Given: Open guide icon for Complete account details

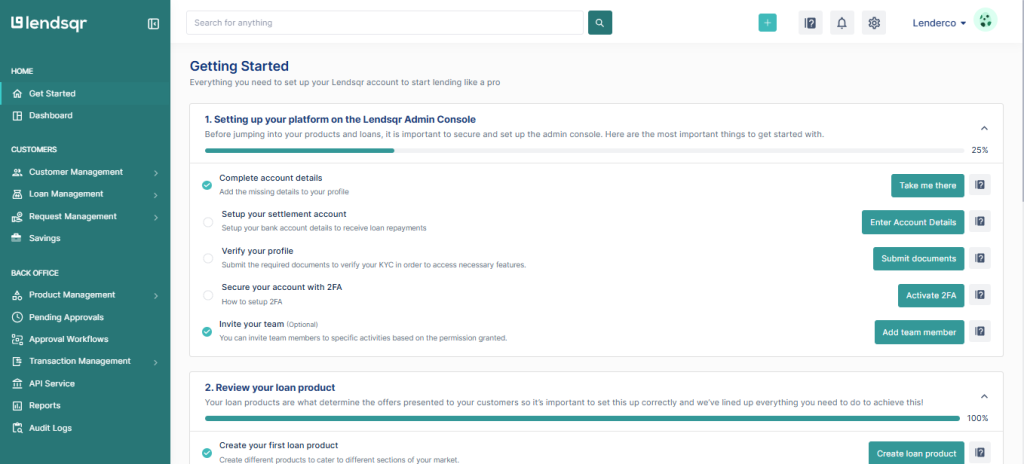Looking at the screenshot, I should coord(980,185).
